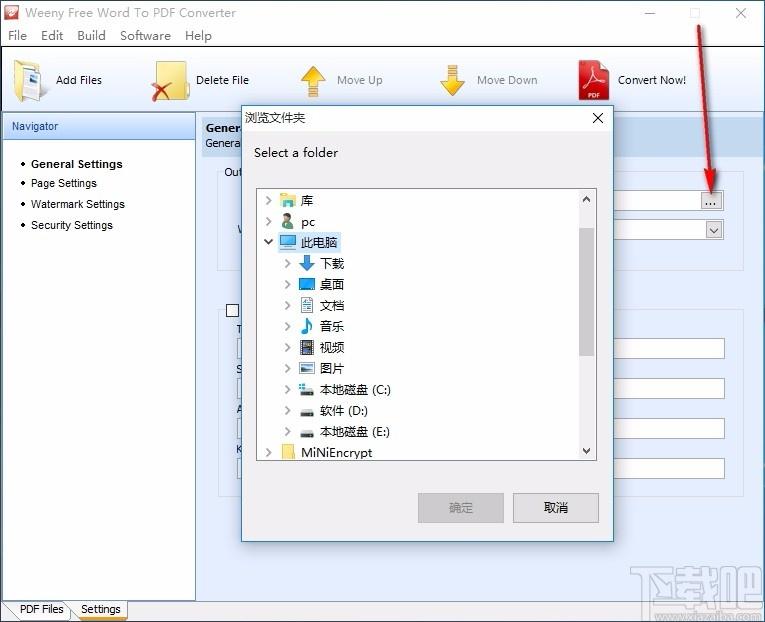Click the MiNiEncrypt folder icon
This screenshot has width=765, height=622.
pyautogui.click(x=288, y=452)
